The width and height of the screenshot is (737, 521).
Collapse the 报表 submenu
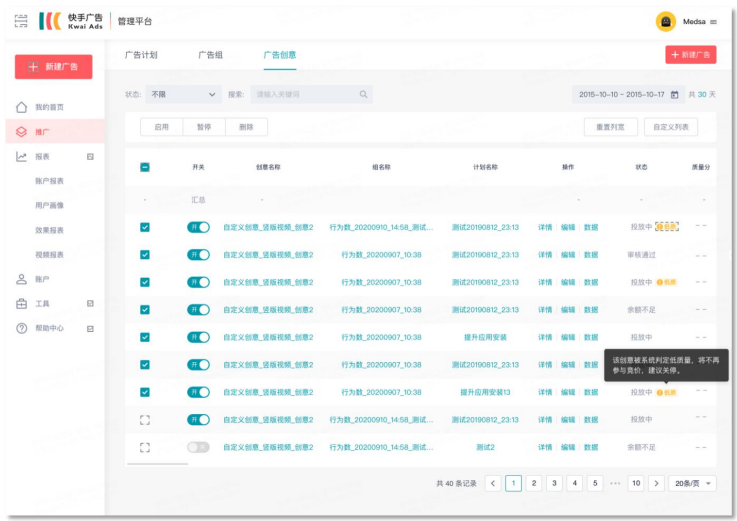[90, 157]
